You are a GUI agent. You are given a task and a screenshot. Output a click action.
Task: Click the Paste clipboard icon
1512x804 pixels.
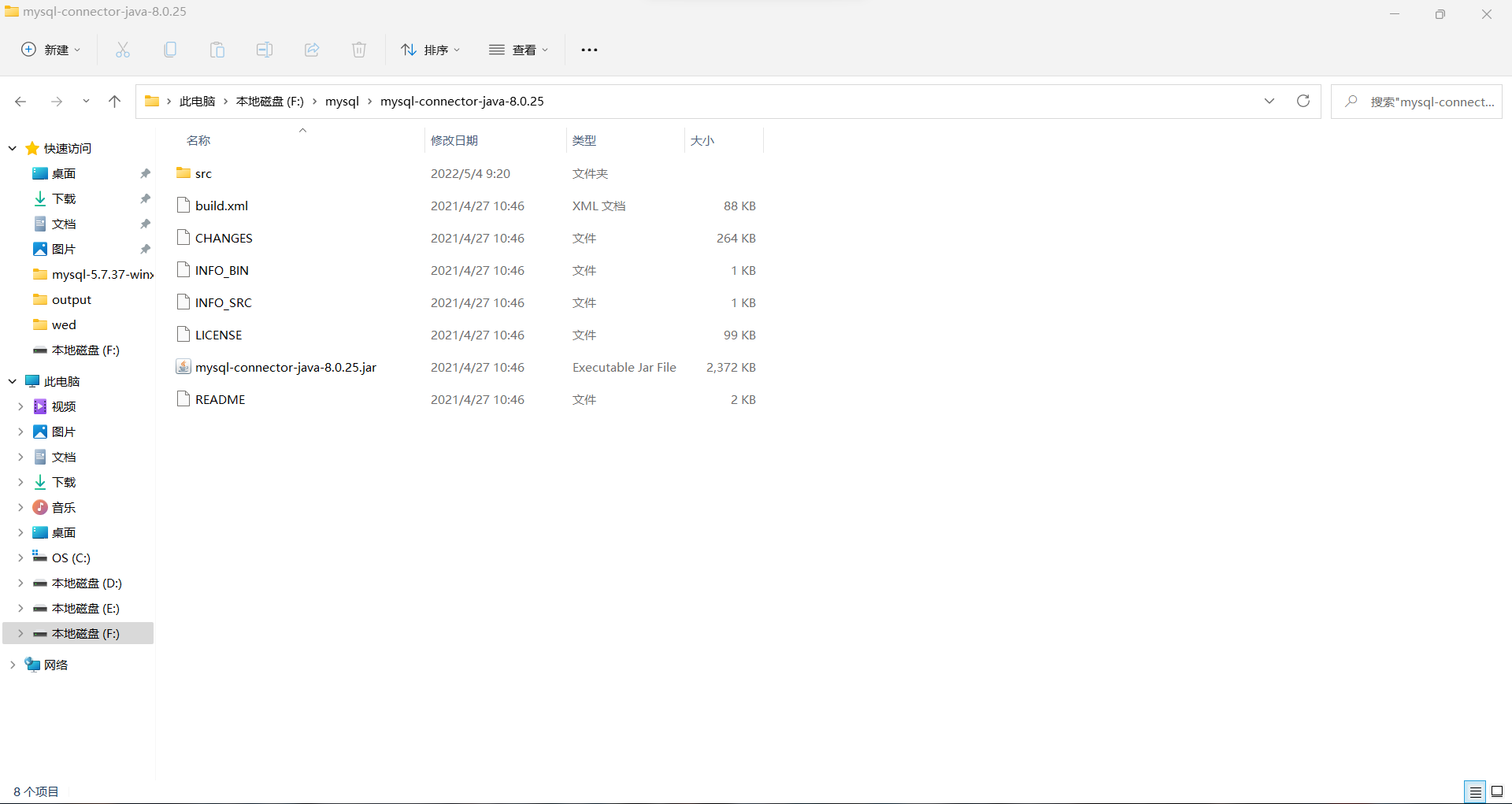(x=217, y=50)
